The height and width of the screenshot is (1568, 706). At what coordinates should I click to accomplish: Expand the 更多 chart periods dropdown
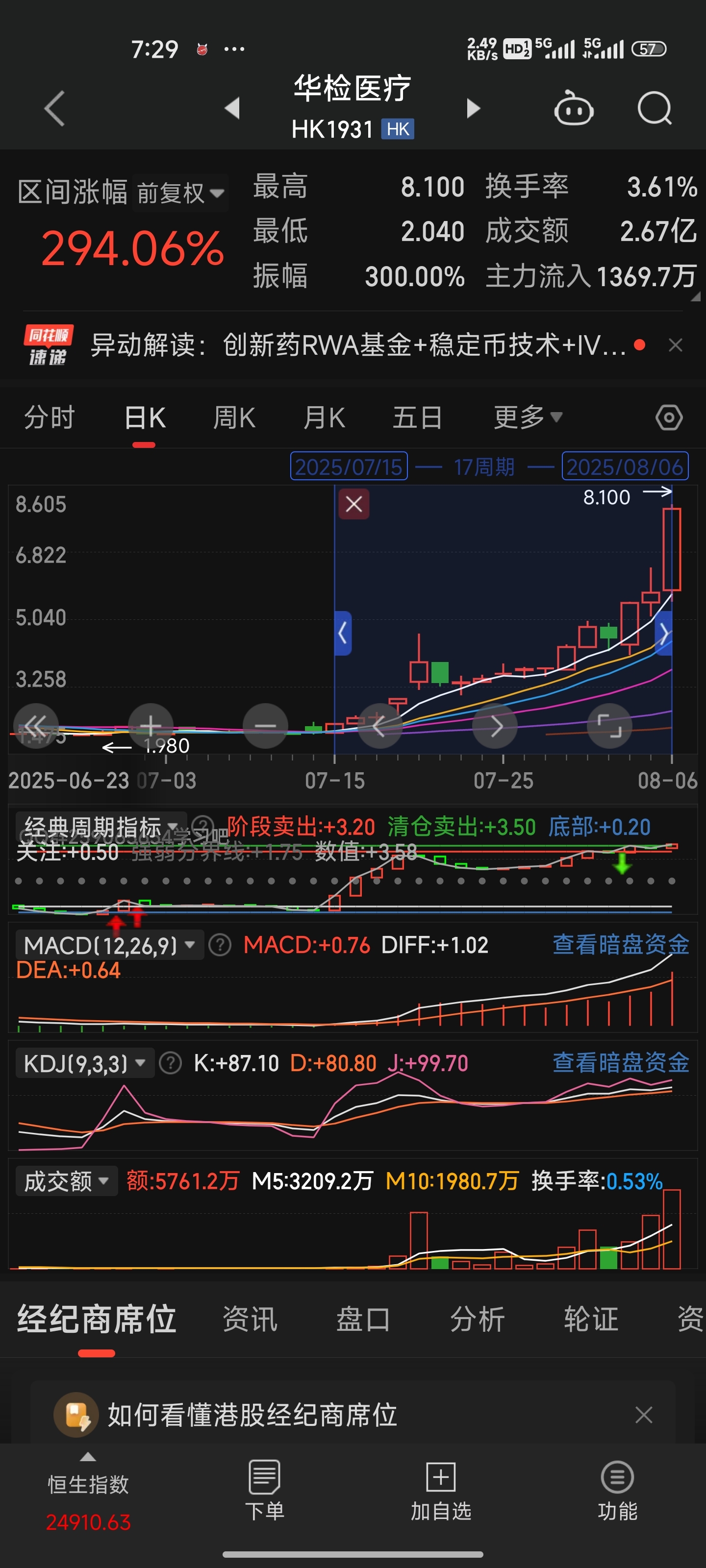(x=528, y=417)
